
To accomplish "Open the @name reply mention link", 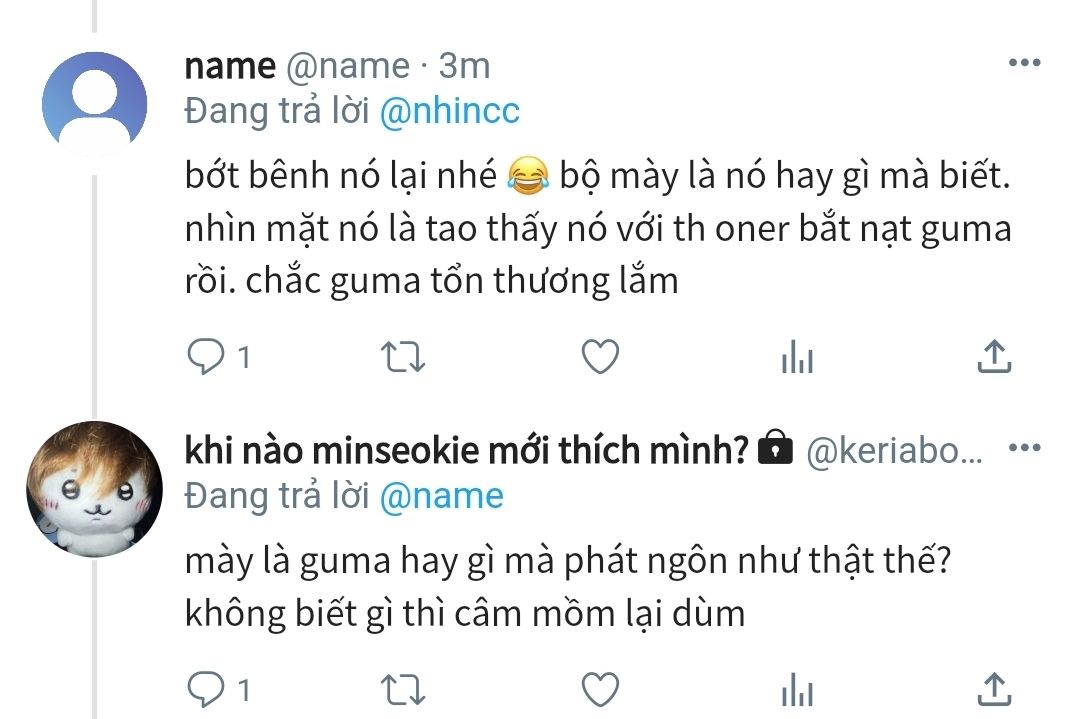I will point(441,496).
